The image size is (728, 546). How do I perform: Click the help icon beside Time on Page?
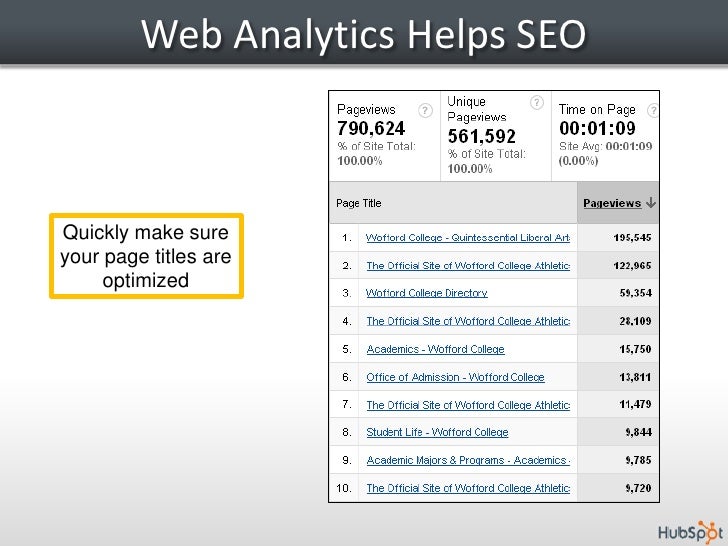pyautogui.click(x=653, y=110)
